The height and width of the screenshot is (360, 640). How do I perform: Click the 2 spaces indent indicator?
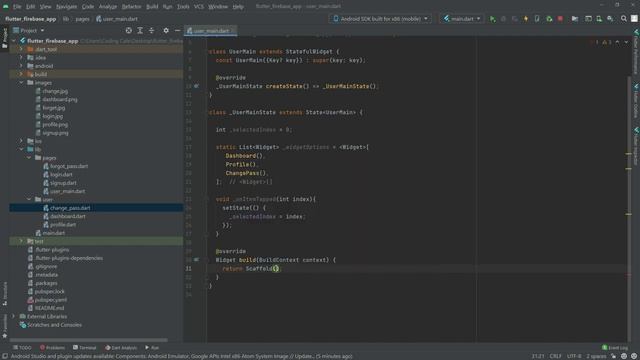point(596,356)
